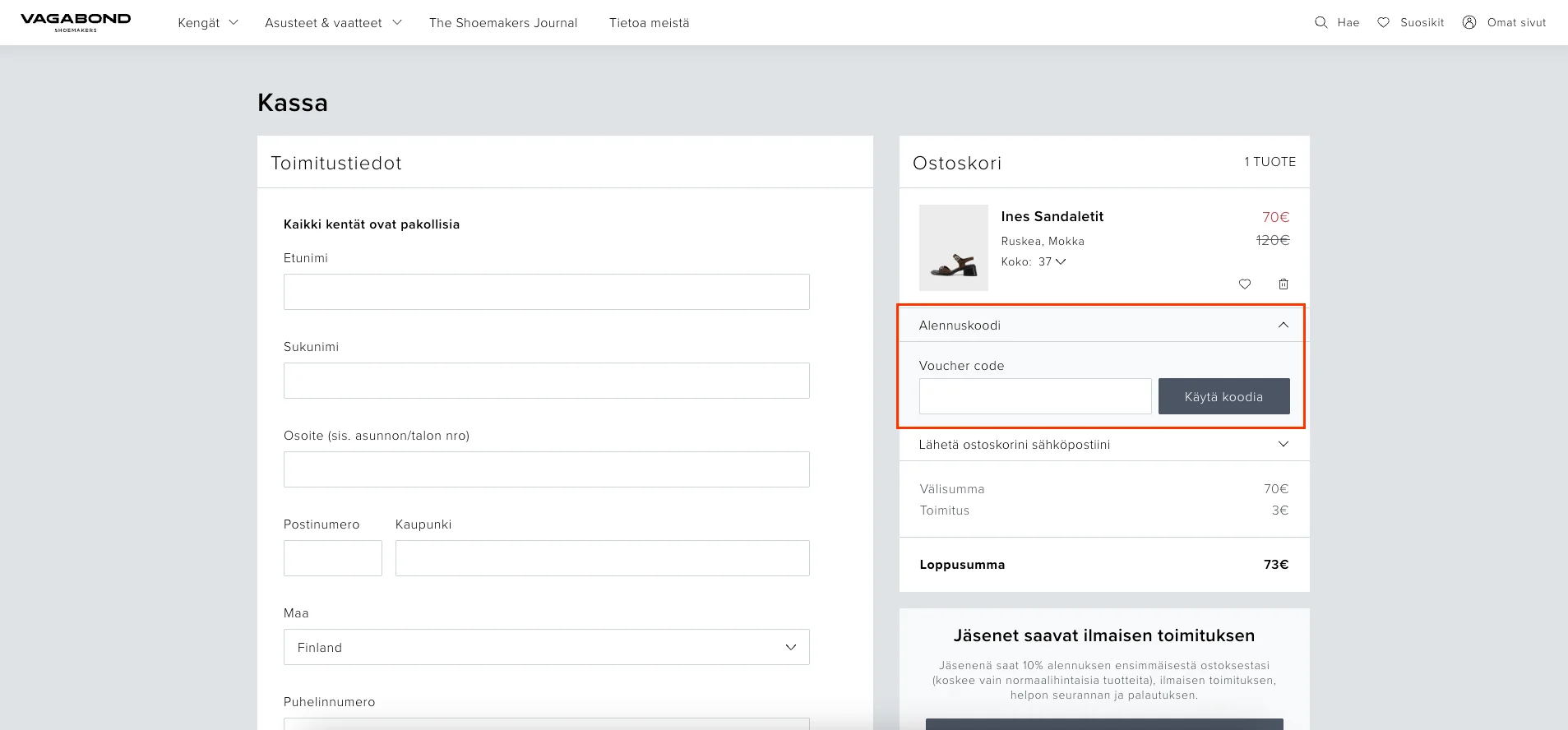Image resolution: width=1568 pixels, height=730 pixels.
Task: Click the Välisumma amount 70€
Action: click(x=1276, y=489)
